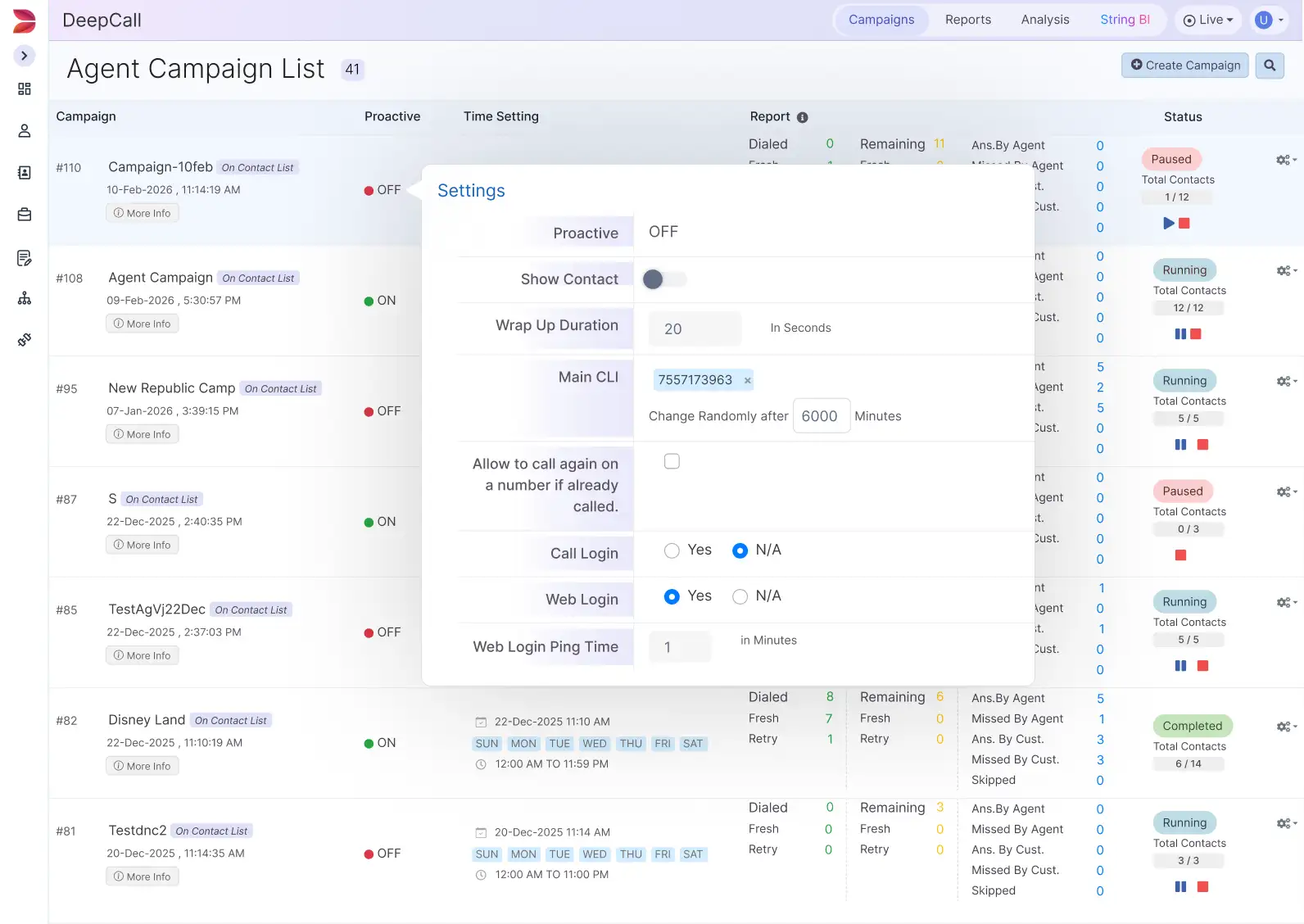The image size is (1304, 924).
Task: Open gear settings menu for New Republic Camp
Action: point(1286,381)
